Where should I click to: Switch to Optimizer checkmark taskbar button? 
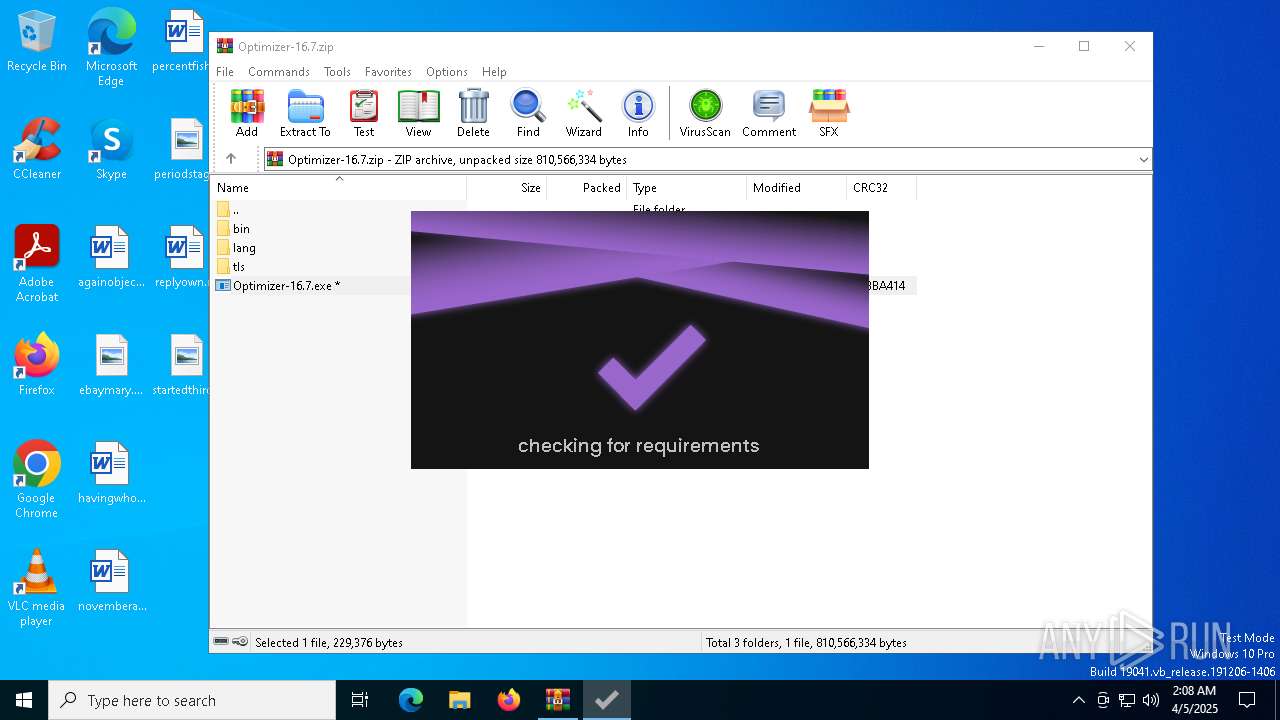pyautogui.click(x=607, y=700)
